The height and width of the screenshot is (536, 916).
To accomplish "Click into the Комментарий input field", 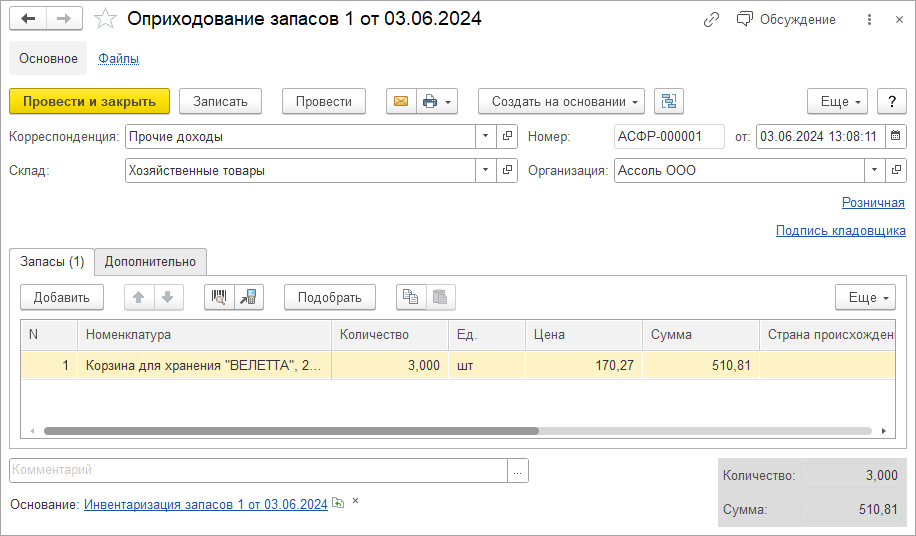I will pyautogui.click(x=258, y=470).
